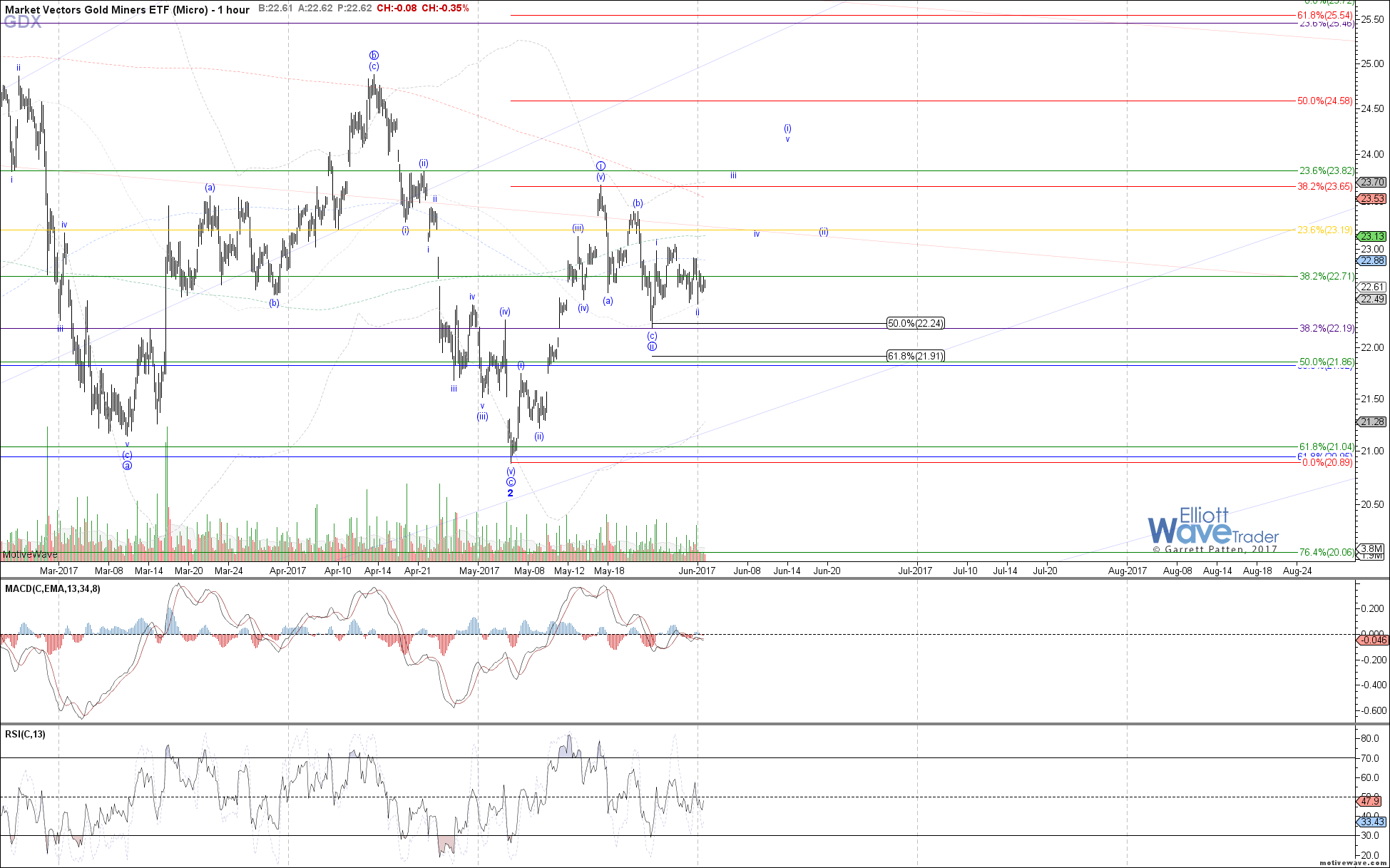Click the 61.8%(25.54) Fibonacci label
The image size is (1390, 868).
click(1325, 15)
